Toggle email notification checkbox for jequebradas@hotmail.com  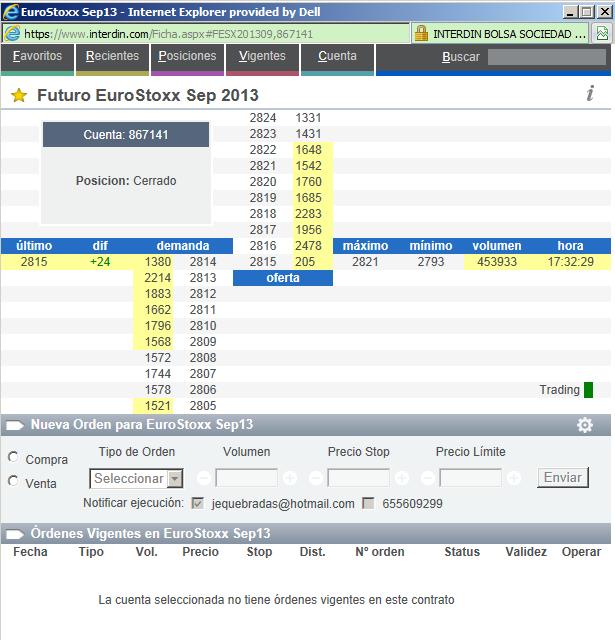tap(198, 503)
